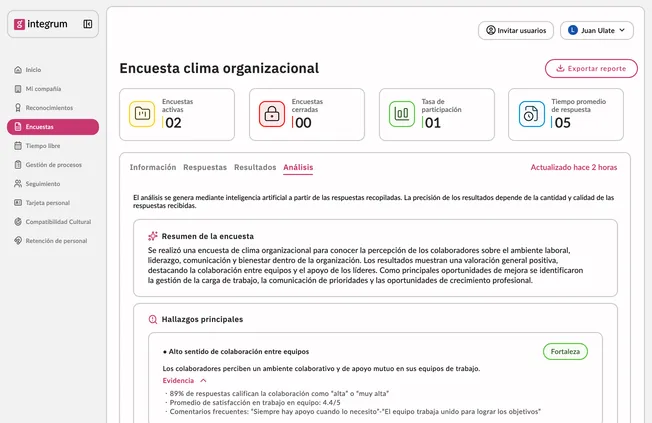Click the Juan Ulate avatar circle
The width and height of the screenshot is (652, 423).
[x=573, y=30]
